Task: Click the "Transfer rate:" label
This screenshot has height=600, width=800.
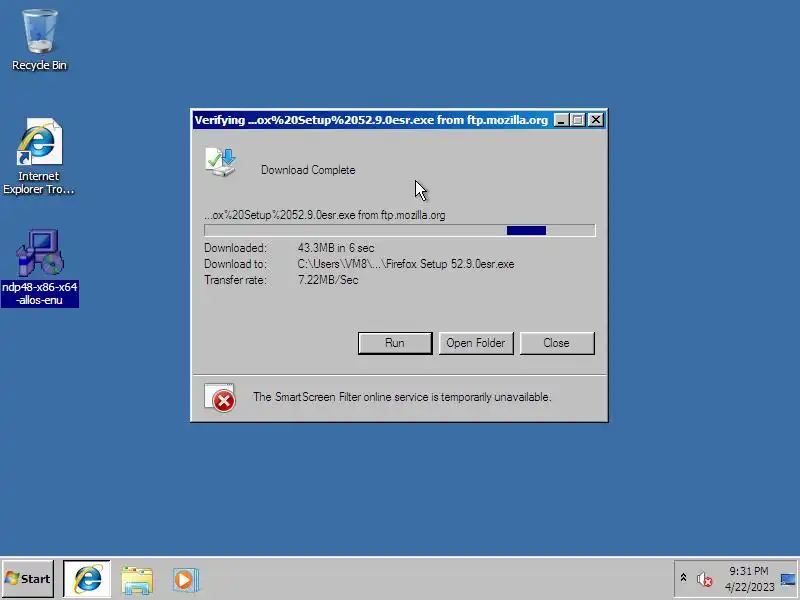Action: click(235, 280)
